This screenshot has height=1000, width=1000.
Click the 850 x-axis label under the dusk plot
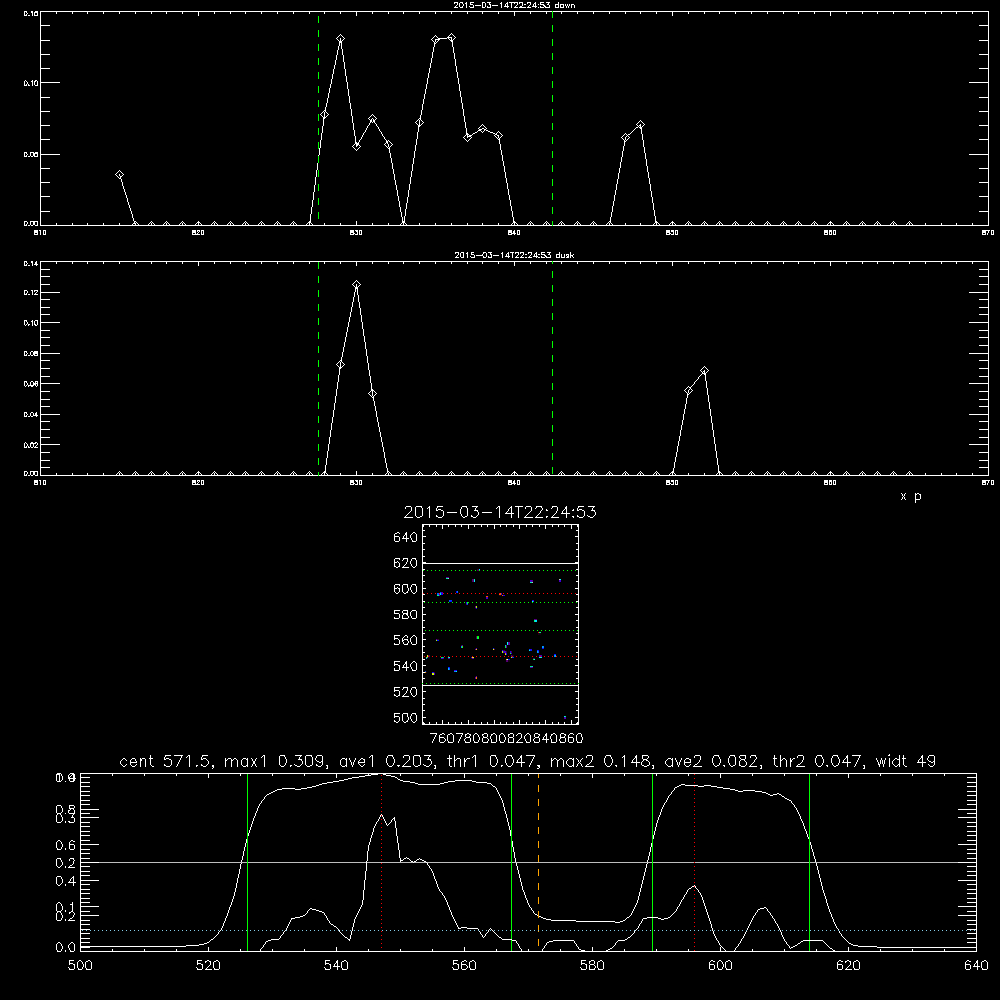[x=672, y=483]
